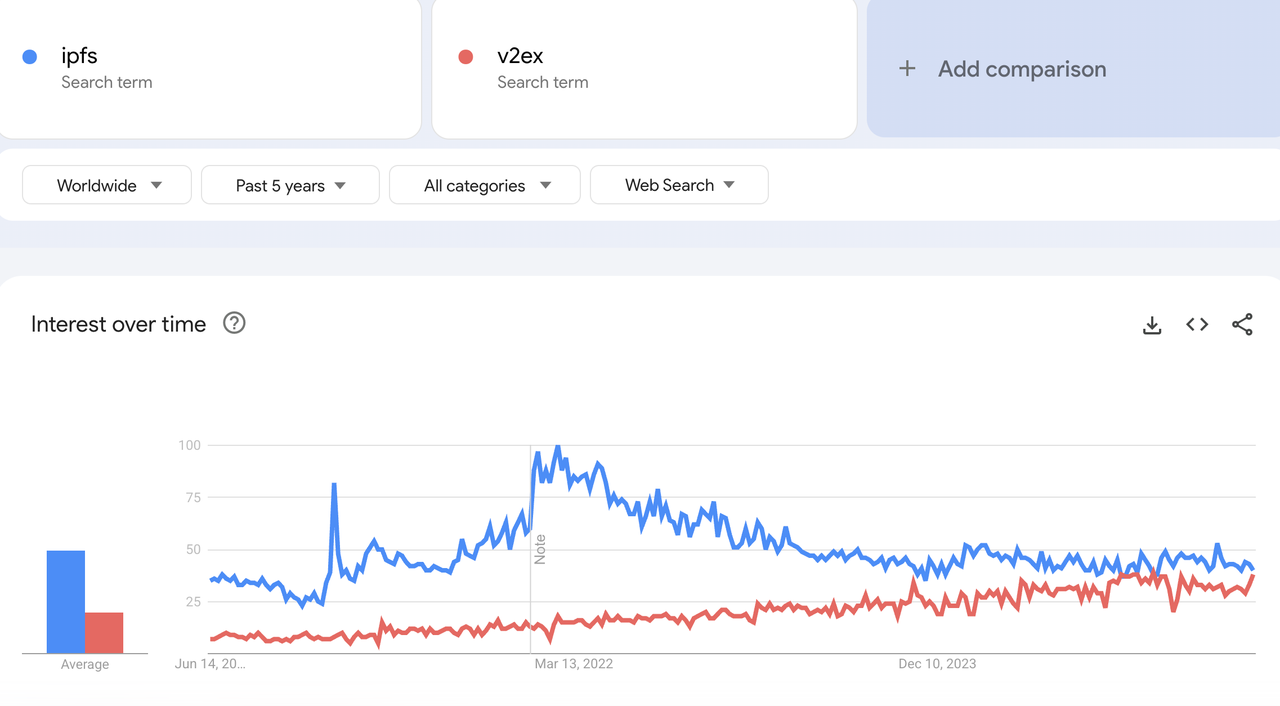Click the Mar 13, 2022 axis label

[x=574, y=663]
